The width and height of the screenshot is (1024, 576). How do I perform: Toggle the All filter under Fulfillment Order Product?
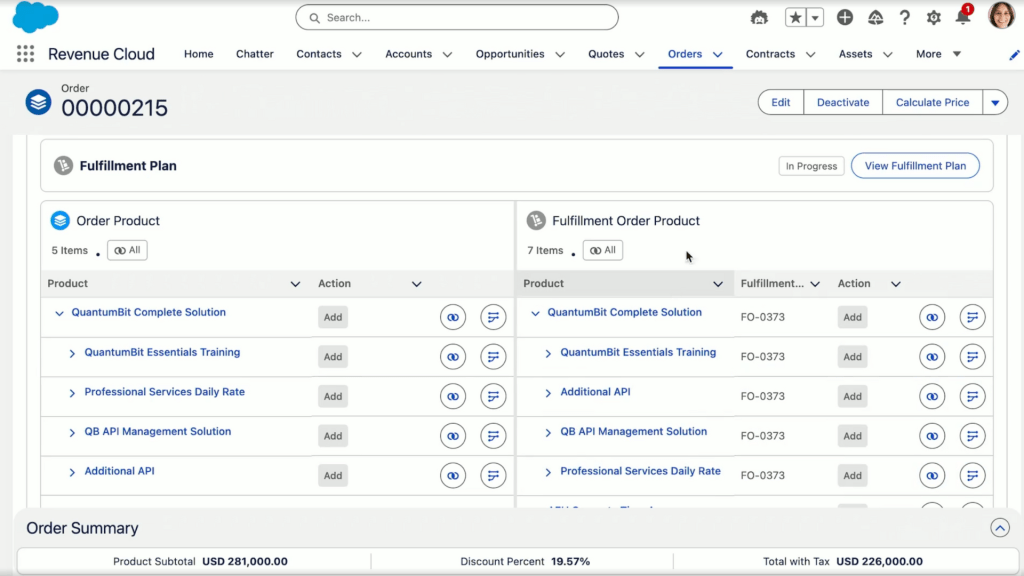602,250
